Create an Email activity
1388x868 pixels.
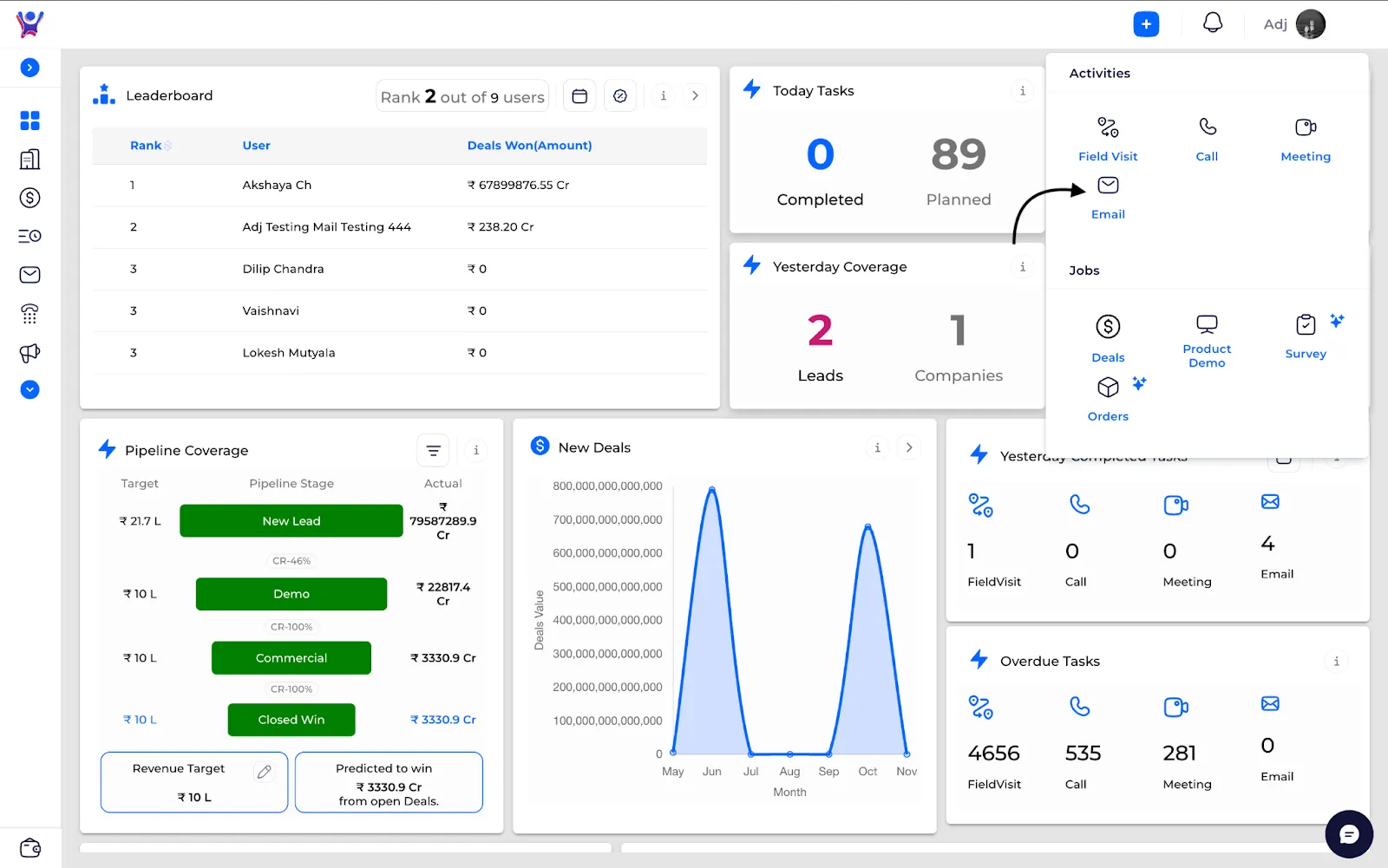pyautogui.click(x=1108, y=198)
